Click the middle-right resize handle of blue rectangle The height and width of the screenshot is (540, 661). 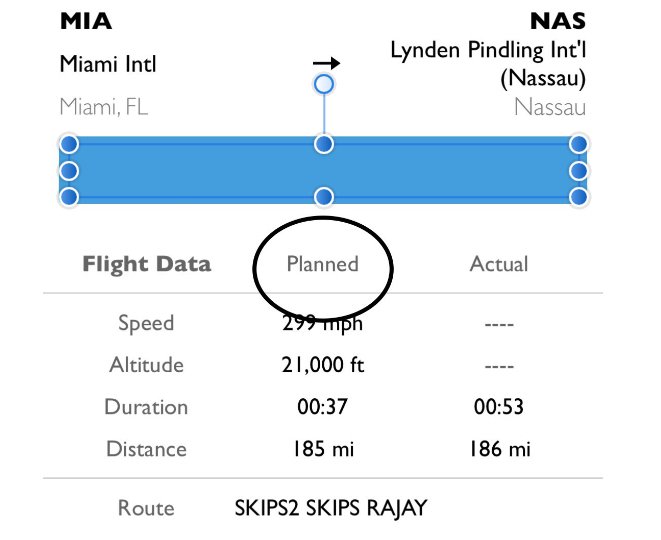coord(578,171)
